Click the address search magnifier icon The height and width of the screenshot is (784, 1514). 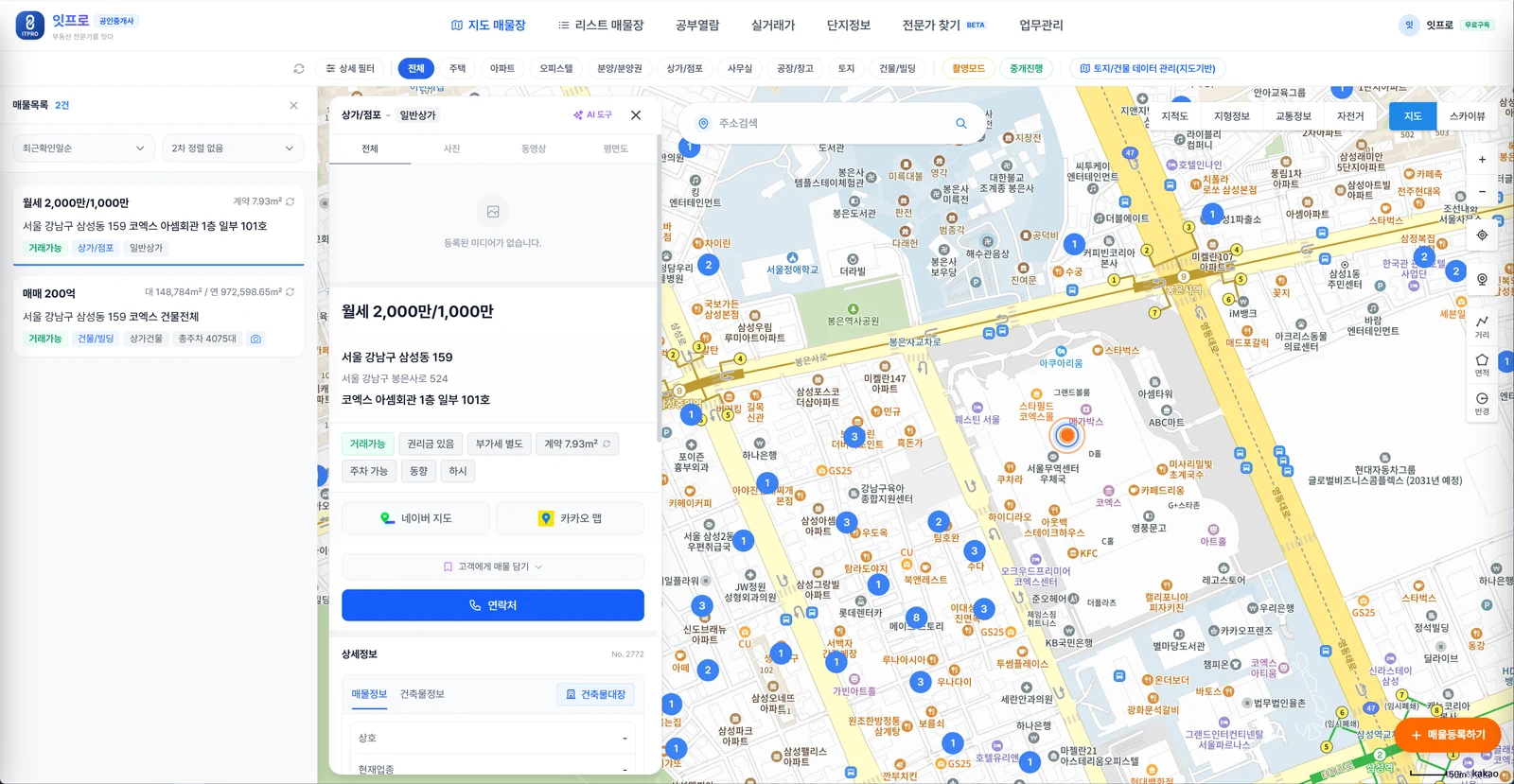(x=961, y=124)
